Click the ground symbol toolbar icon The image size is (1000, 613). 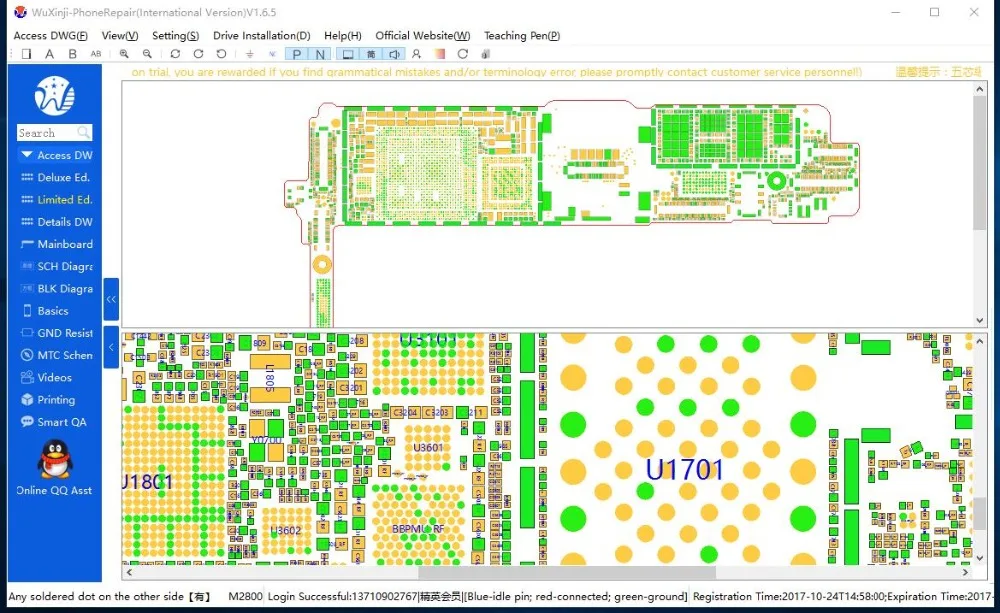point(249,54)
